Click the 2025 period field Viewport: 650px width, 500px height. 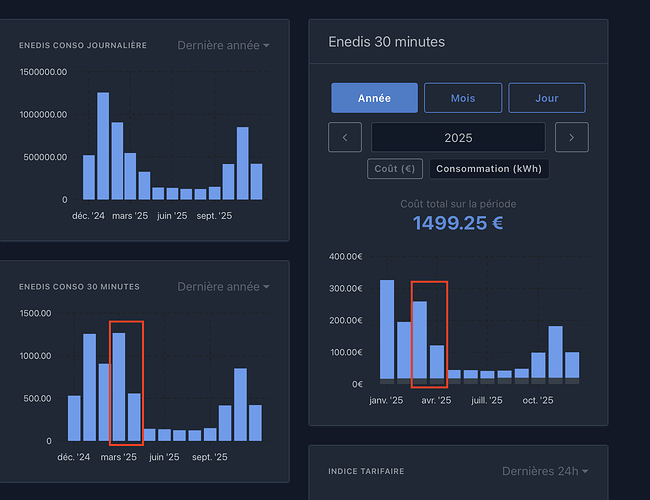(x=458, y=137)
